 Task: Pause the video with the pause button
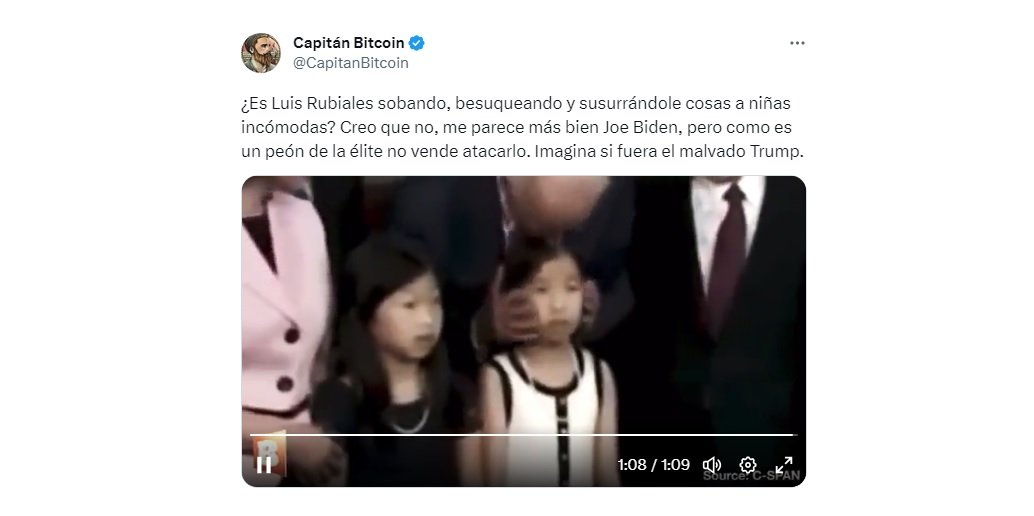click(x=264, y=465)
